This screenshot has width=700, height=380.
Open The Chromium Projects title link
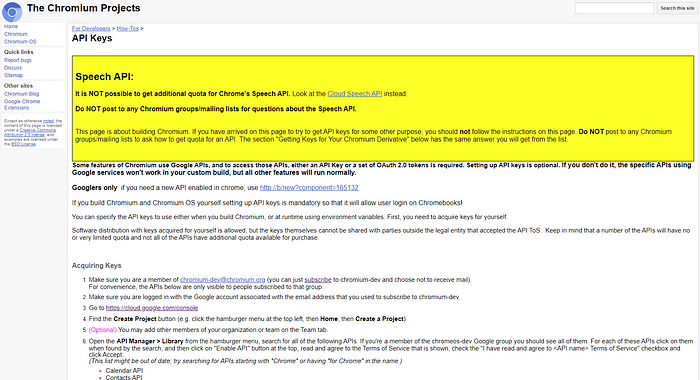point(83,8)
